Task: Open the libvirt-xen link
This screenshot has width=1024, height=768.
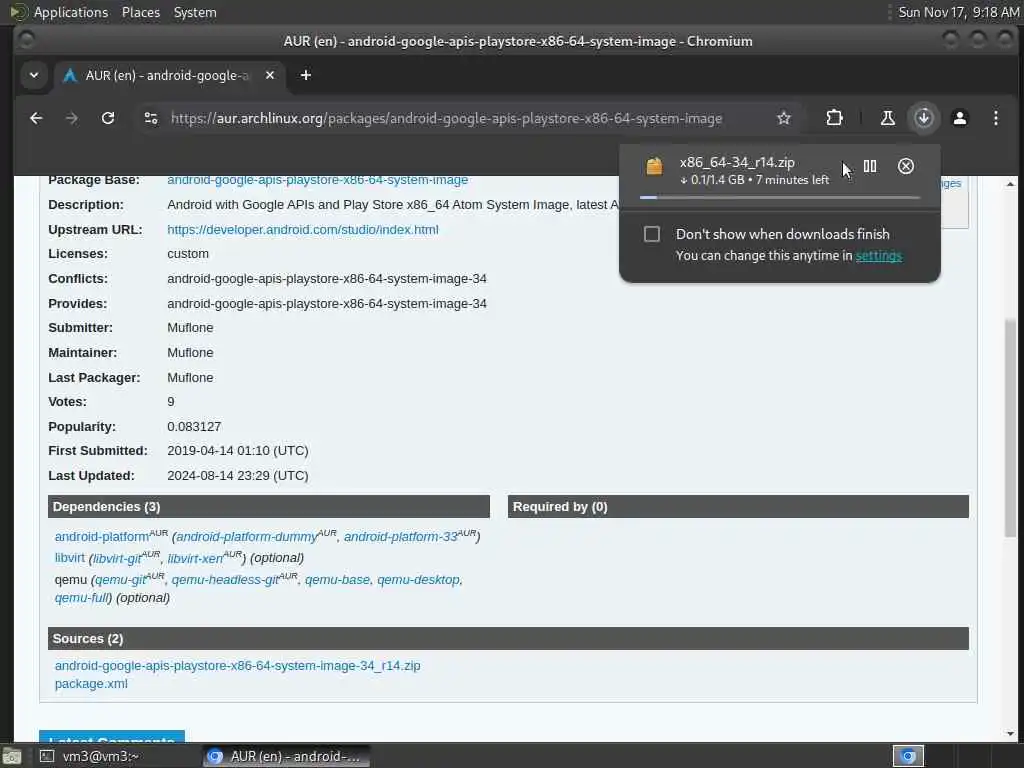Action: coord(195,558)
